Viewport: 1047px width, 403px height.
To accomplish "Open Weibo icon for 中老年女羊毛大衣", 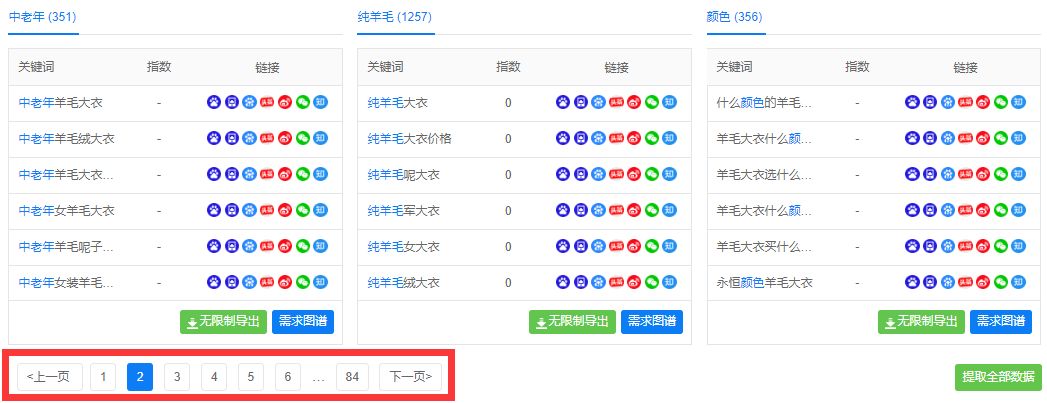I will click(285, 210).
